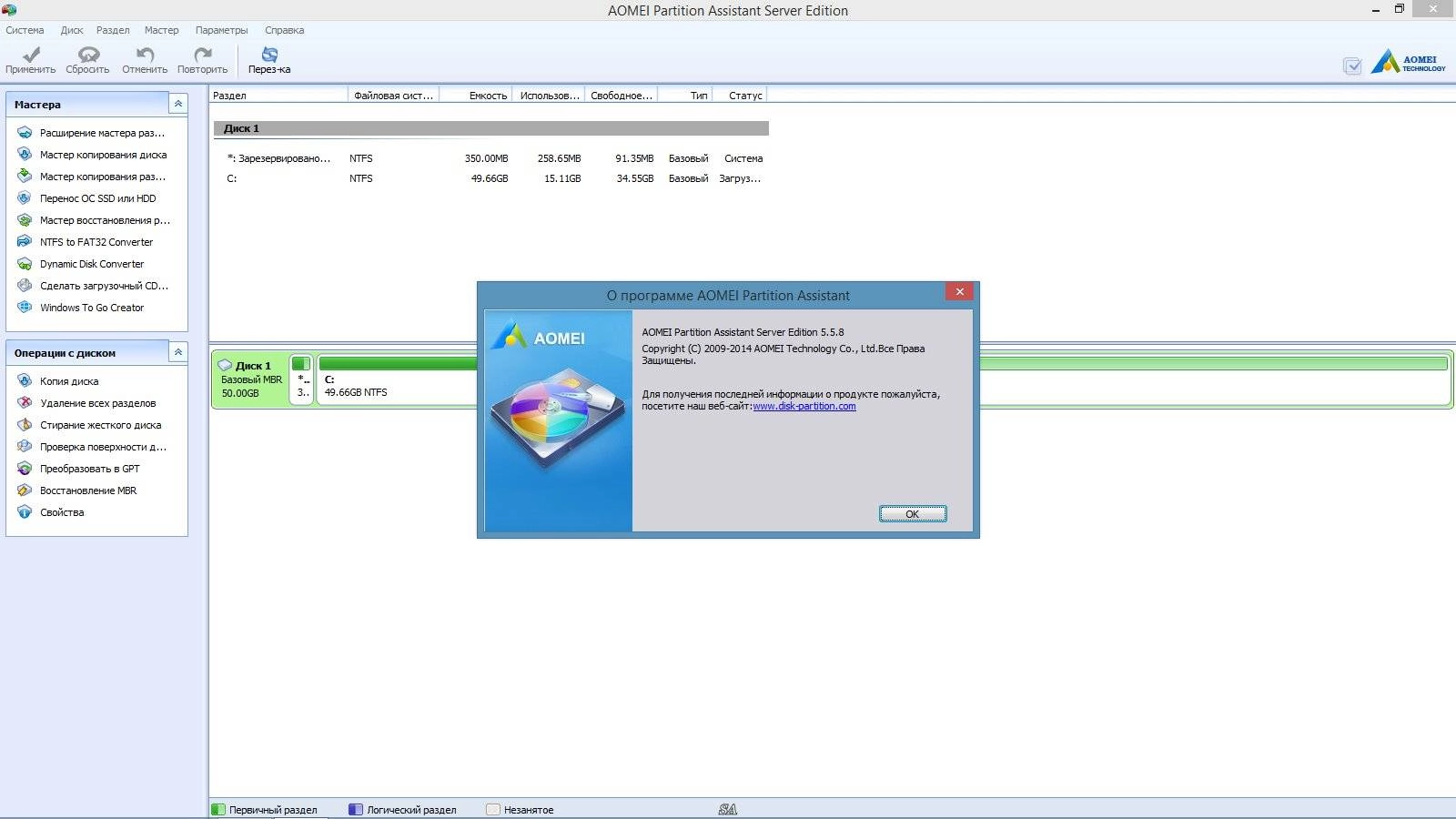This screenshot has width=1456, height=819.
Task: Click the Применить (Apply) toolbar icon
Action: click(31, 55)
